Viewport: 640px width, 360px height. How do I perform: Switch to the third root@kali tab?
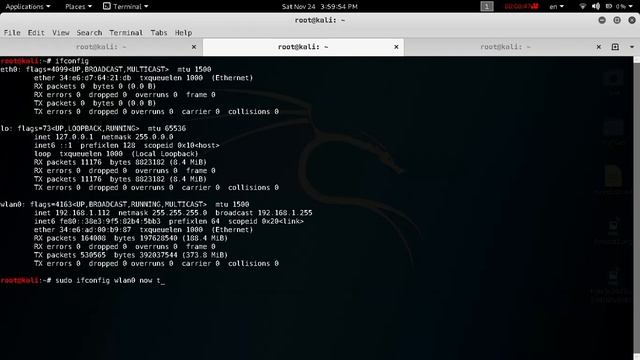[x=505, y=47]
